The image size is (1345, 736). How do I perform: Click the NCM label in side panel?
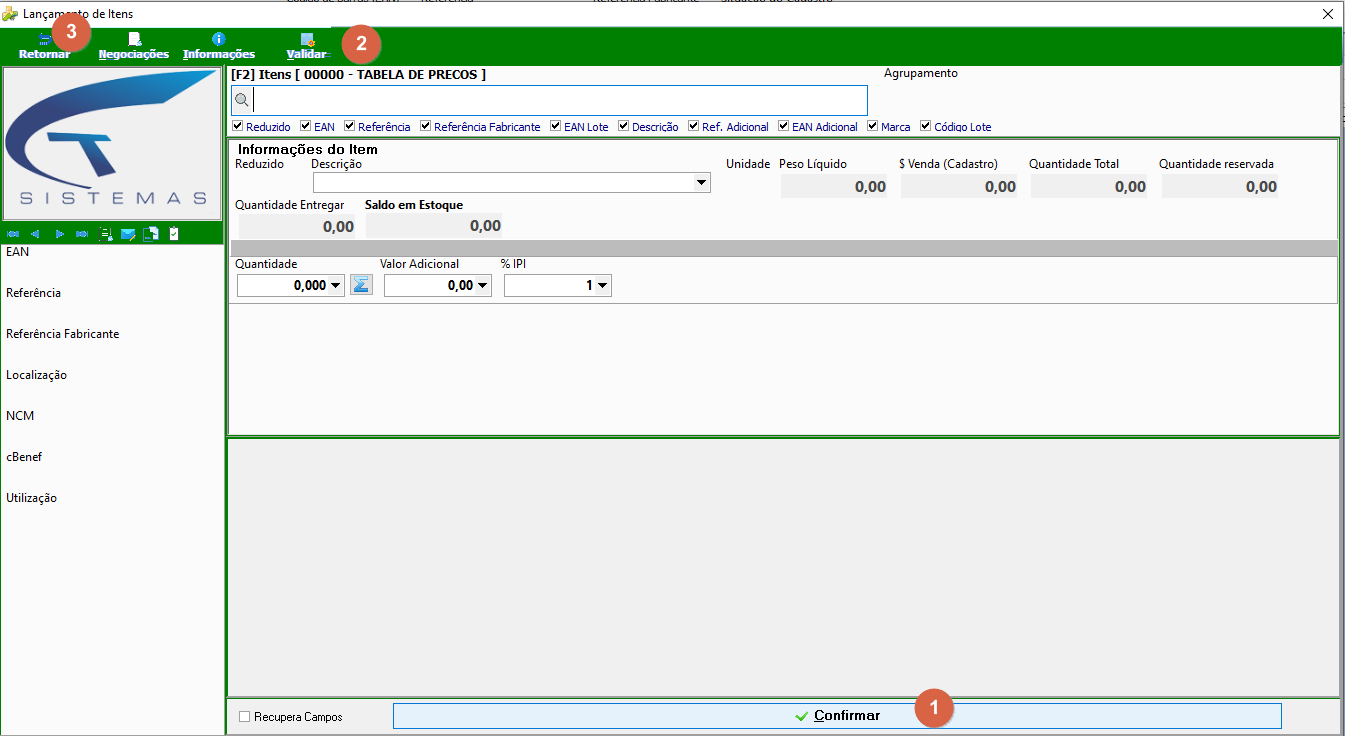pyautogui.click(x=20, y=416)
